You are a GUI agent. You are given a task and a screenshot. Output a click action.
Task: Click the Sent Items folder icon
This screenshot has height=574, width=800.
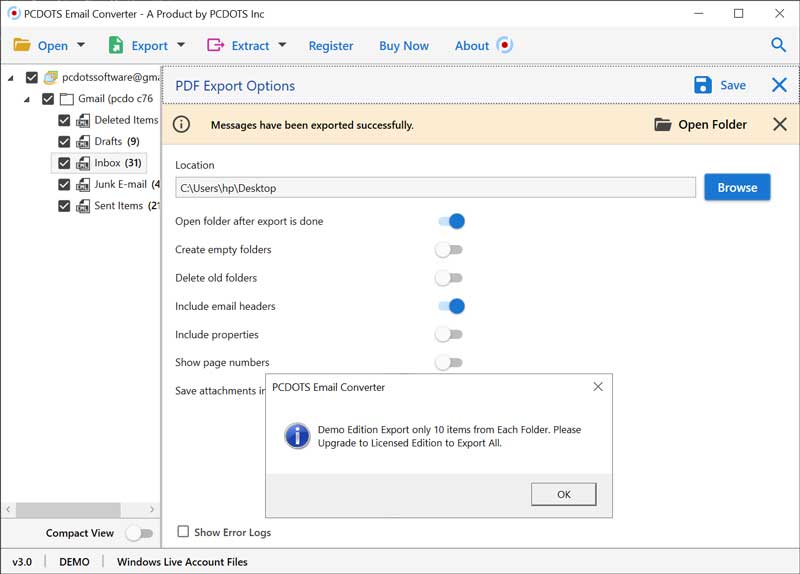(x=83, y=206)
